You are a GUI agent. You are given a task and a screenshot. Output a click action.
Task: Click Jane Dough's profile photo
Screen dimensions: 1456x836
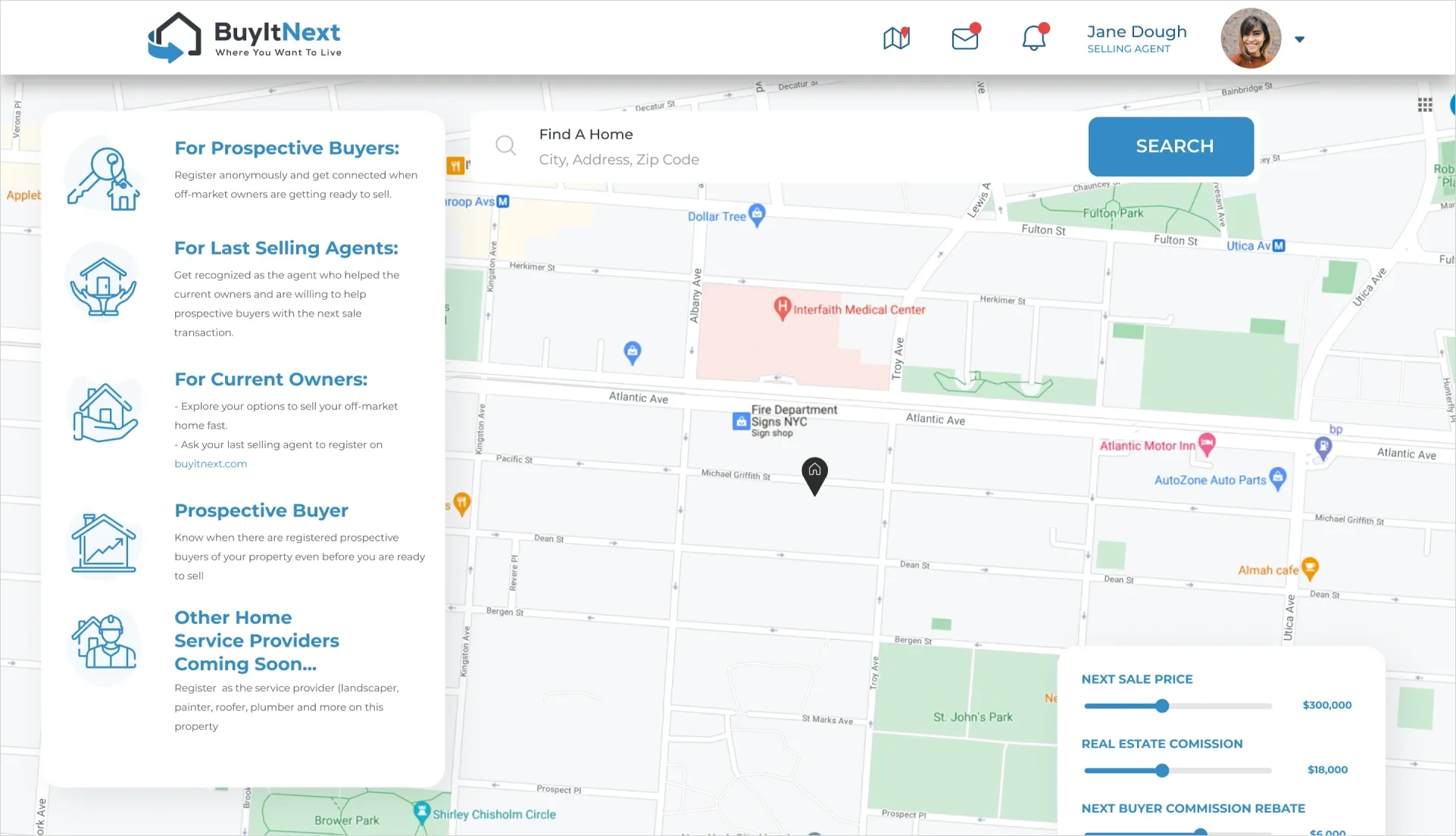(x=1251, y=39)
